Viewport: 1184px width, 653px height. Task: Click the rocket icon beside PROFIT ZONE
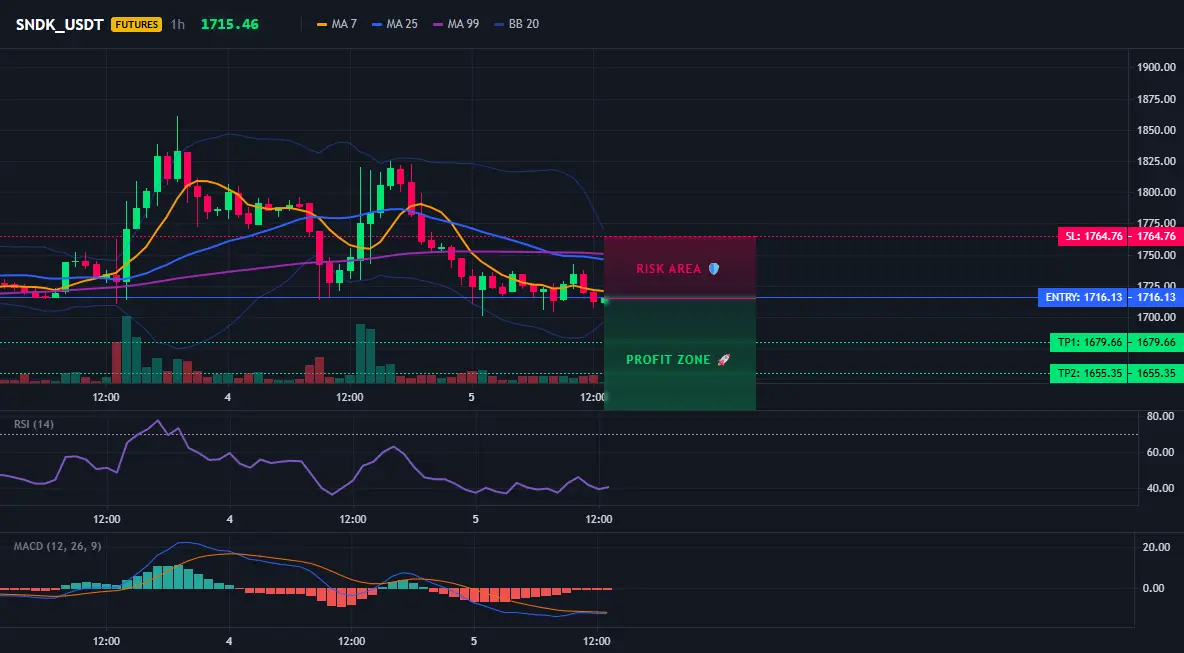(x=723, y=360)
